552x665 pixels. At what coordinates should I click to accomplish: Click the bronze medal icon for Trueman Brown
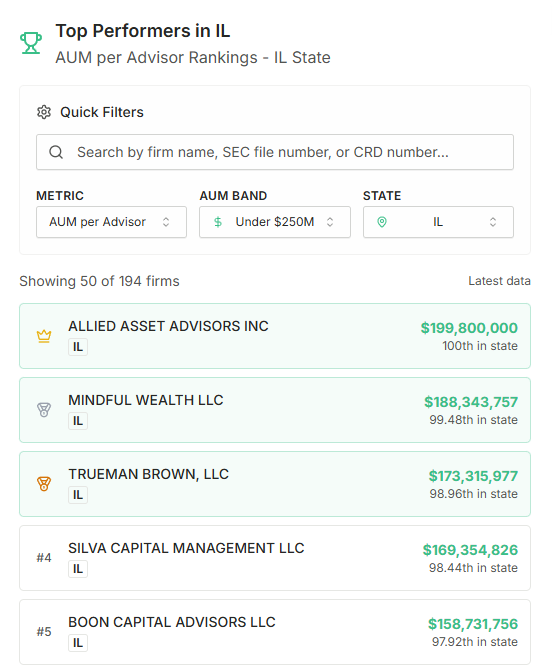pos(44,484)
